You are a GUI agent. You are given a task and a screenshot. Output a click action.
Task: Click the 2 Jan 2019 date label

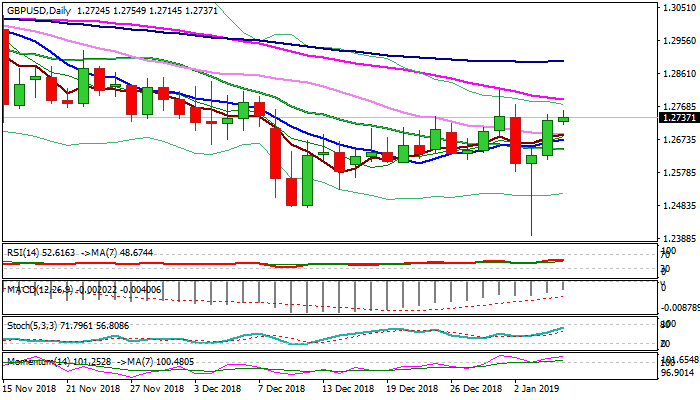(537, 386)
